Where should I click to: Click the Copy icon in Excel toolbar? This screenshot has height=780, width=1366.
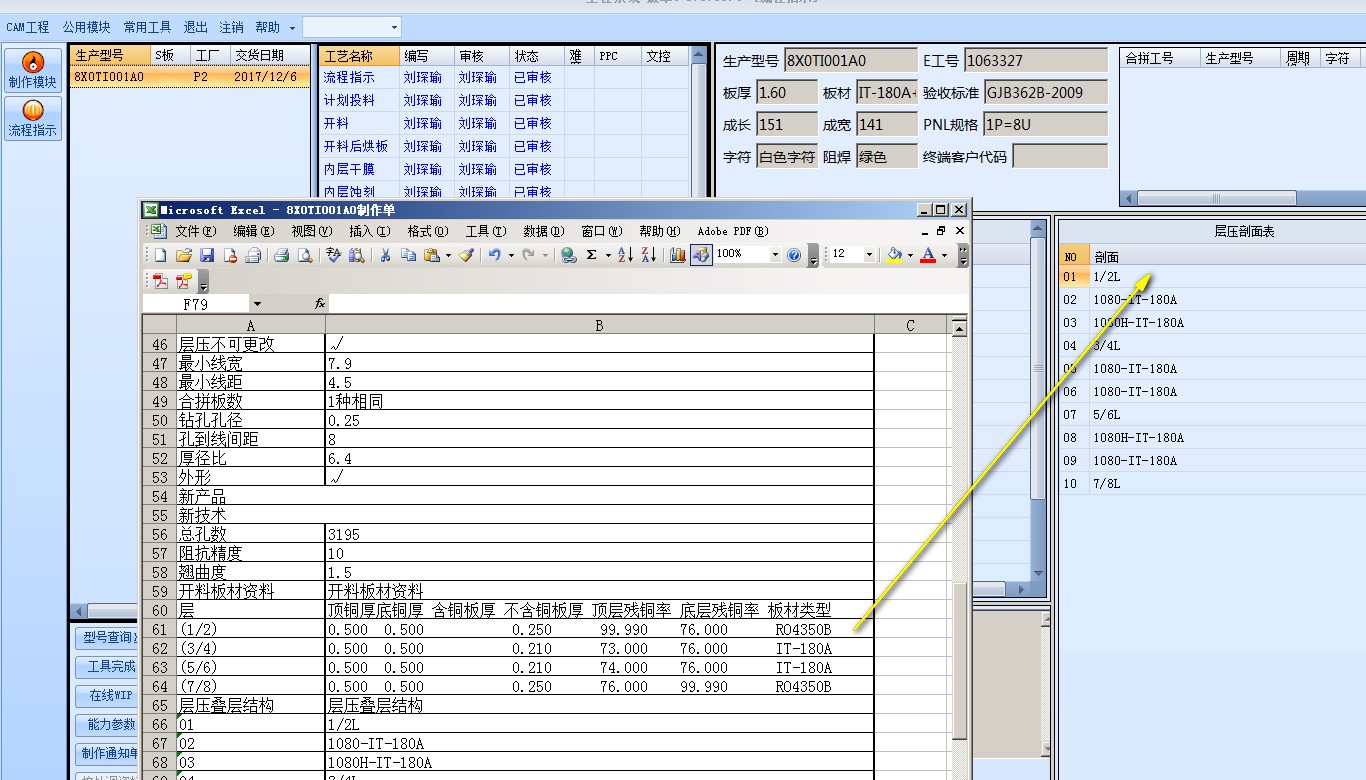(408, 255)
